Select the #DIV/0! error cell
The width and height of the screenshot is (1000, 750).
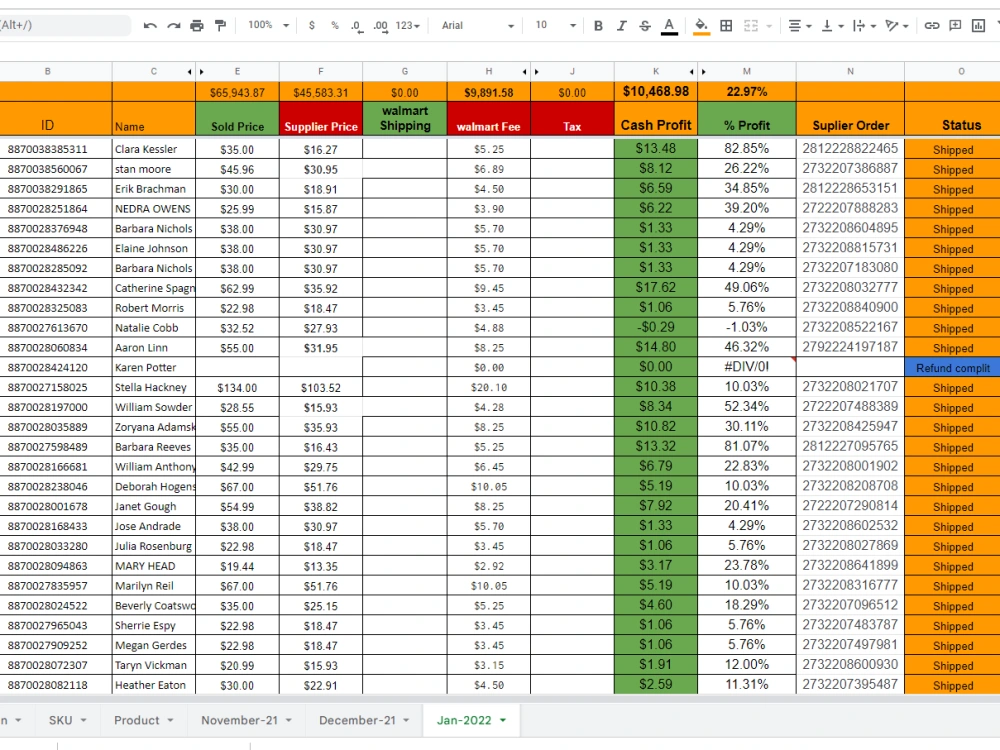click(747, 367)
